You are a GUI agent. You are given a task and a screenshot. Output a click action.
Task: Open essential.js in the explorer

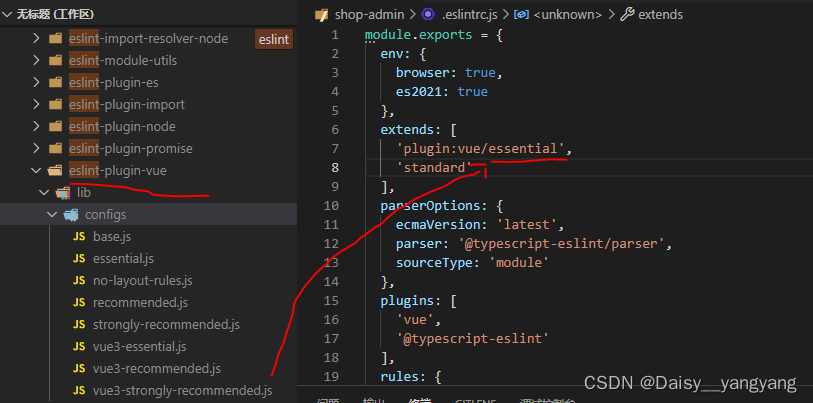(123, 259)
